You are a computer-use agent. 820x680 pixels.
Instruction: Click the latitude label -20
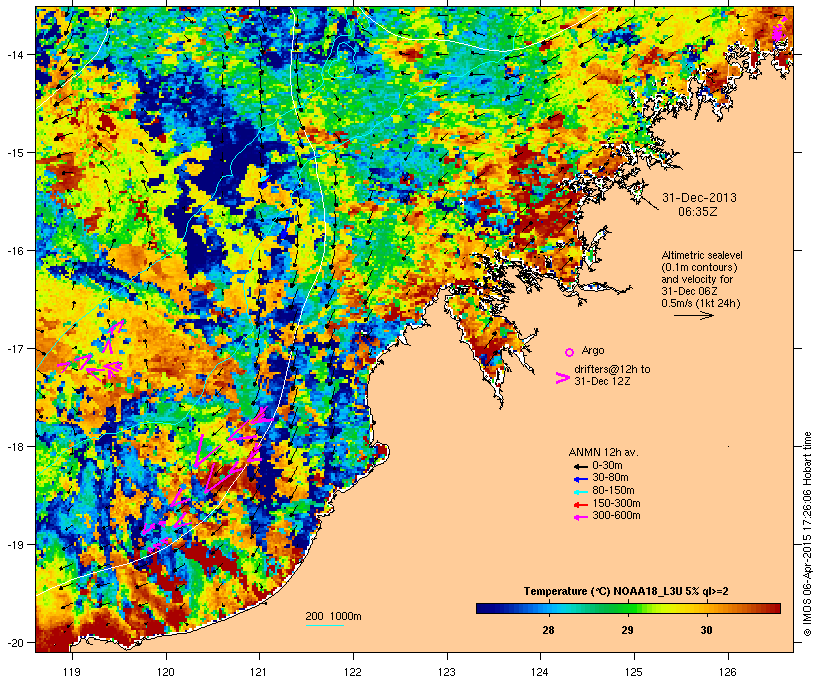click(x=14, y=642)
